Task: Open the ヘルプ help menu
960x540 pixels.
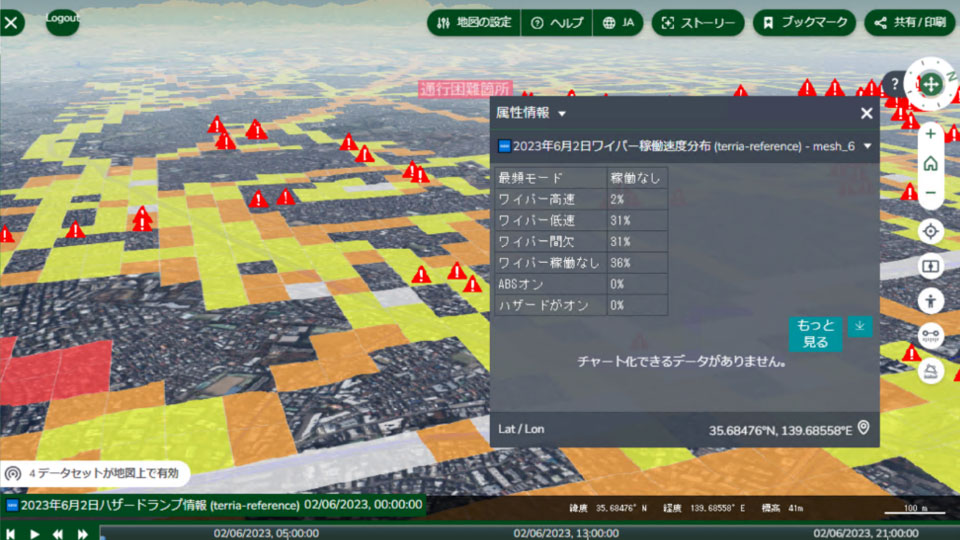Action: pos(557,23)
